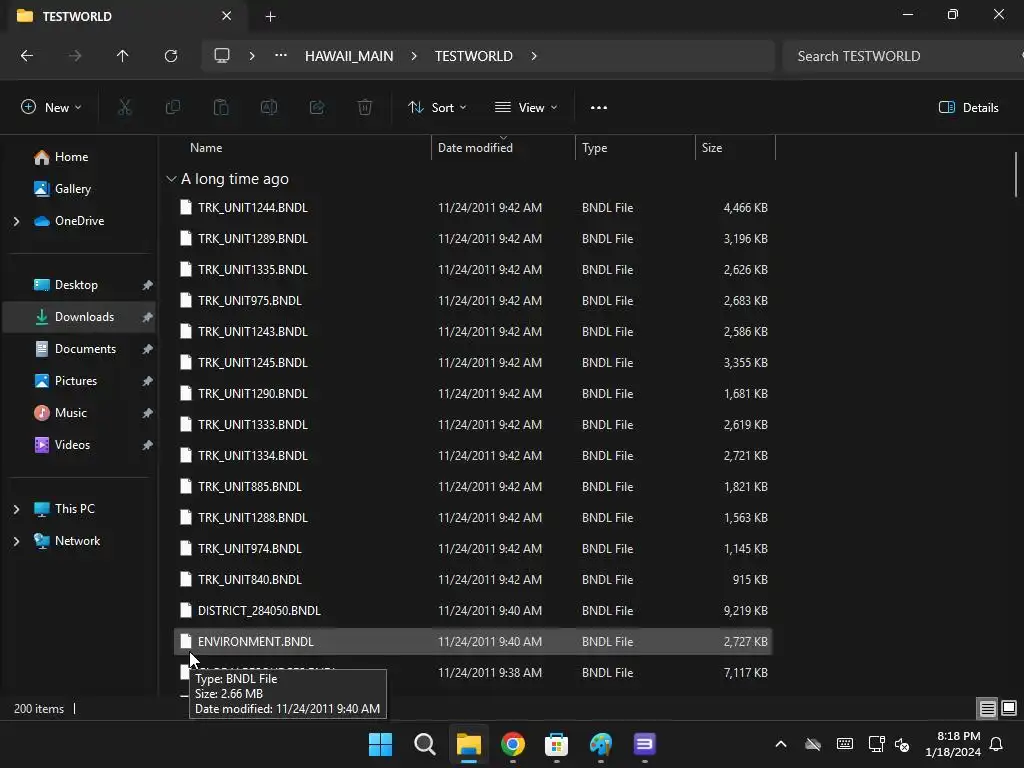The width and height of the screenshot is (1024, 768).
Task: Unpin Desktop from Quick access
Action: click(x=148, y=285)
